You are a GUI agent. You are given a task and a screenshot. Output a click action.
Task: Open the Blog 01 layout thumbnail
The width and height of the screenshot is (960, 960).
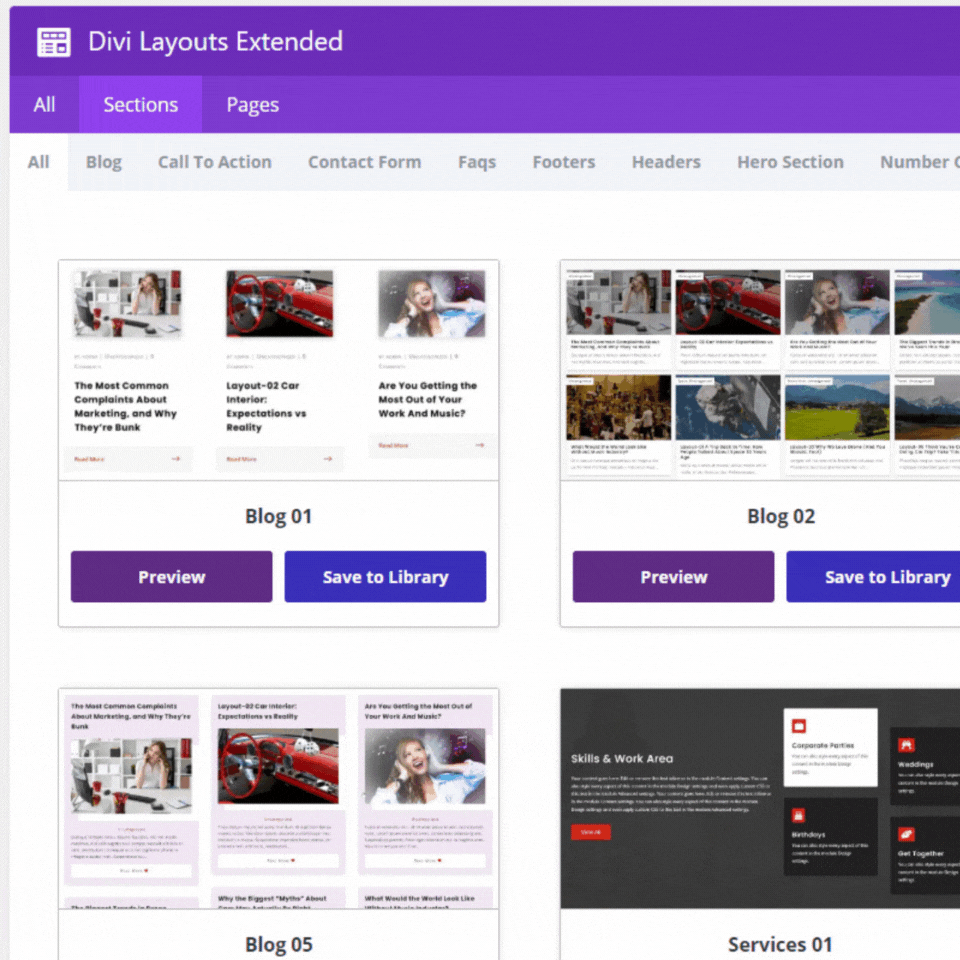pos(279,370)
